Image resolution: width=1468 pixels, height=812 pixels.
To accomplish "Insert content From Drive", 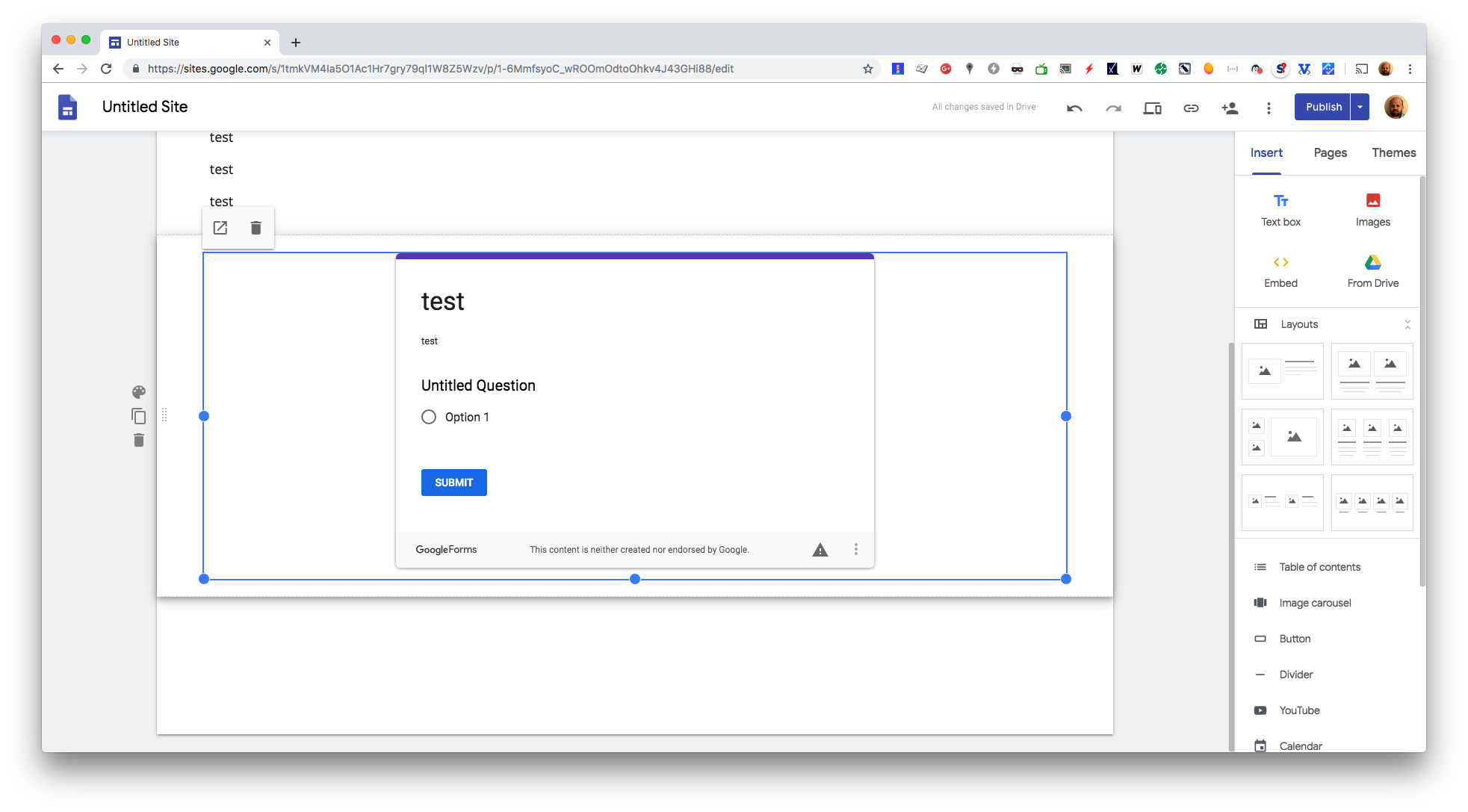I will pyautogui.click(x=1372, y=270).
